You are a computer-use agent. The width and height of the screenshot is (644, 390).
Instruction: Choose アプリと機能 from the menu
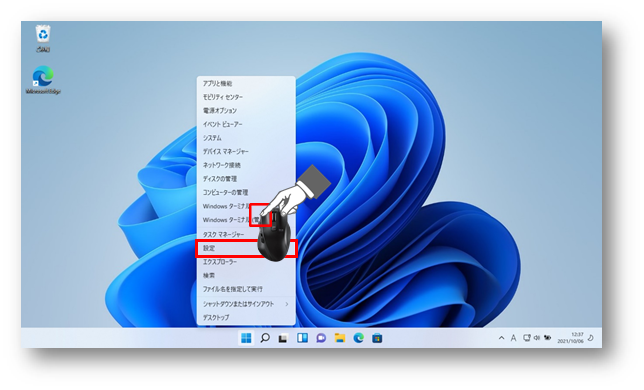(x=246, y=83)
